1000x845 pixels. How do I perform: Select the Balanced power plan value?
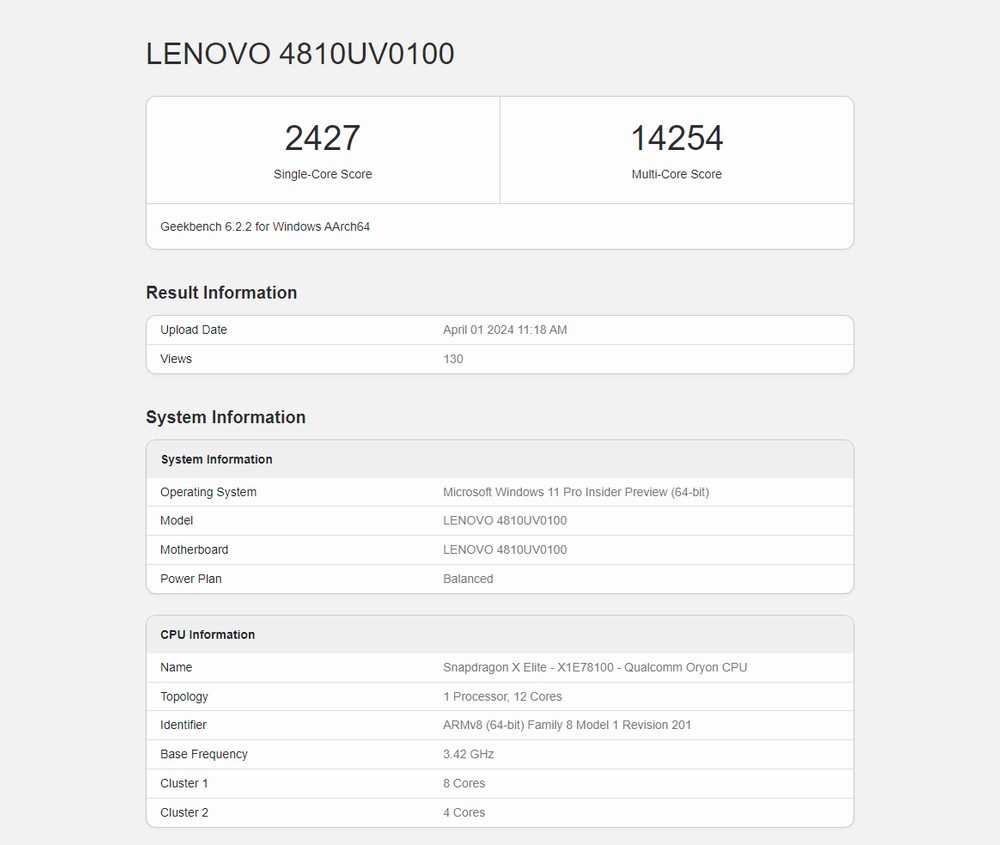tap(468, 579)
